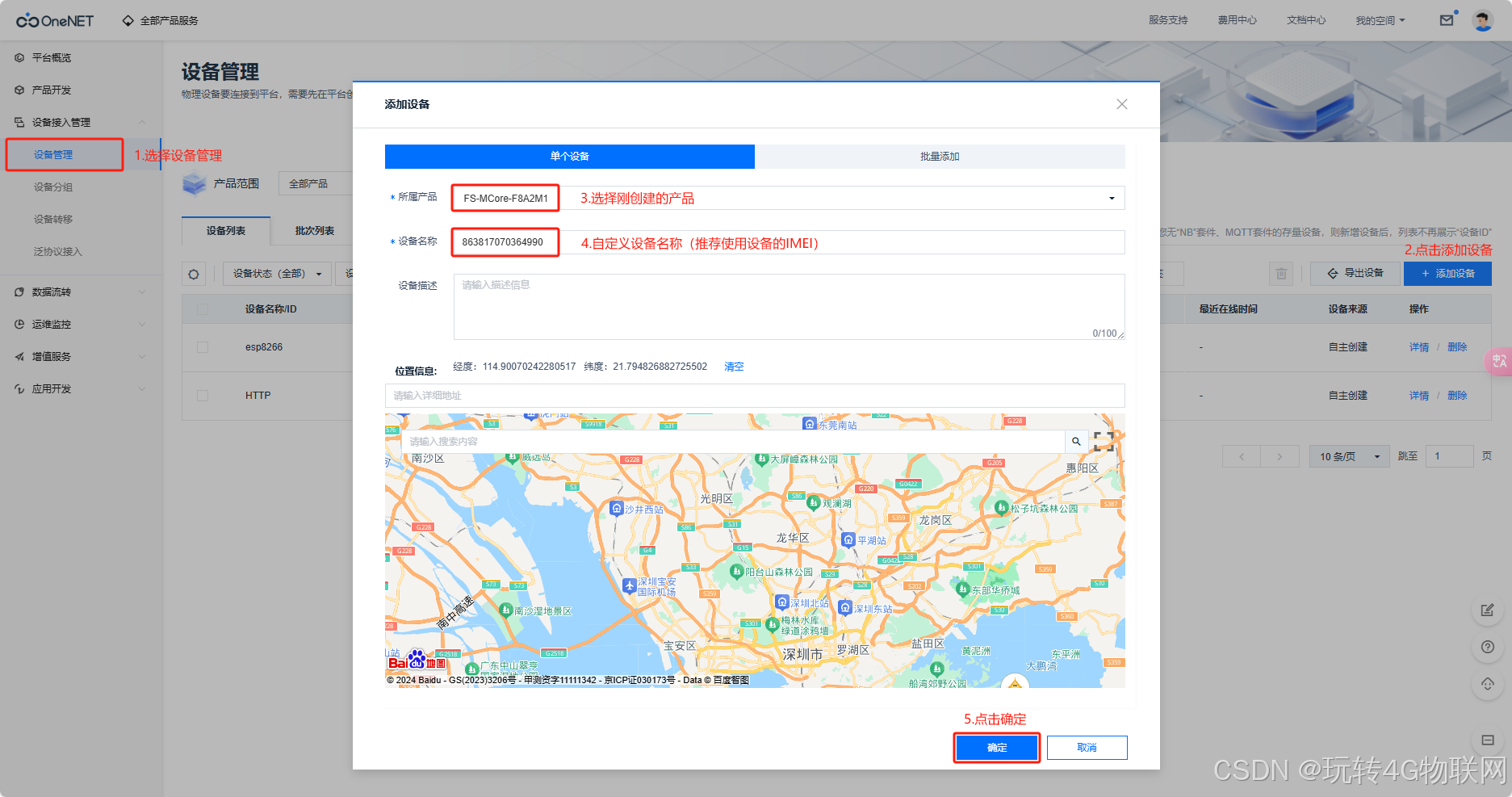
Task: Switch to 批量添加 tab
Action: tap(940, 157)
